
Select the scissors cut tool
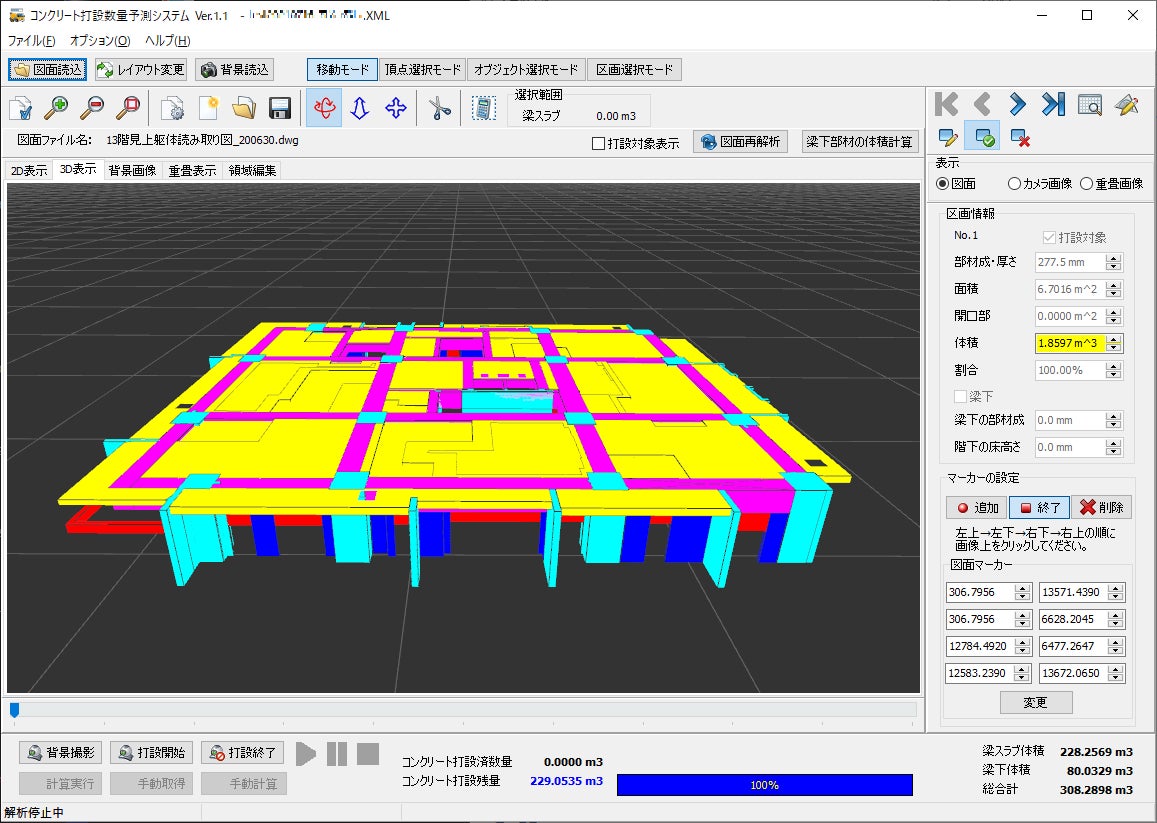(439, 109)
